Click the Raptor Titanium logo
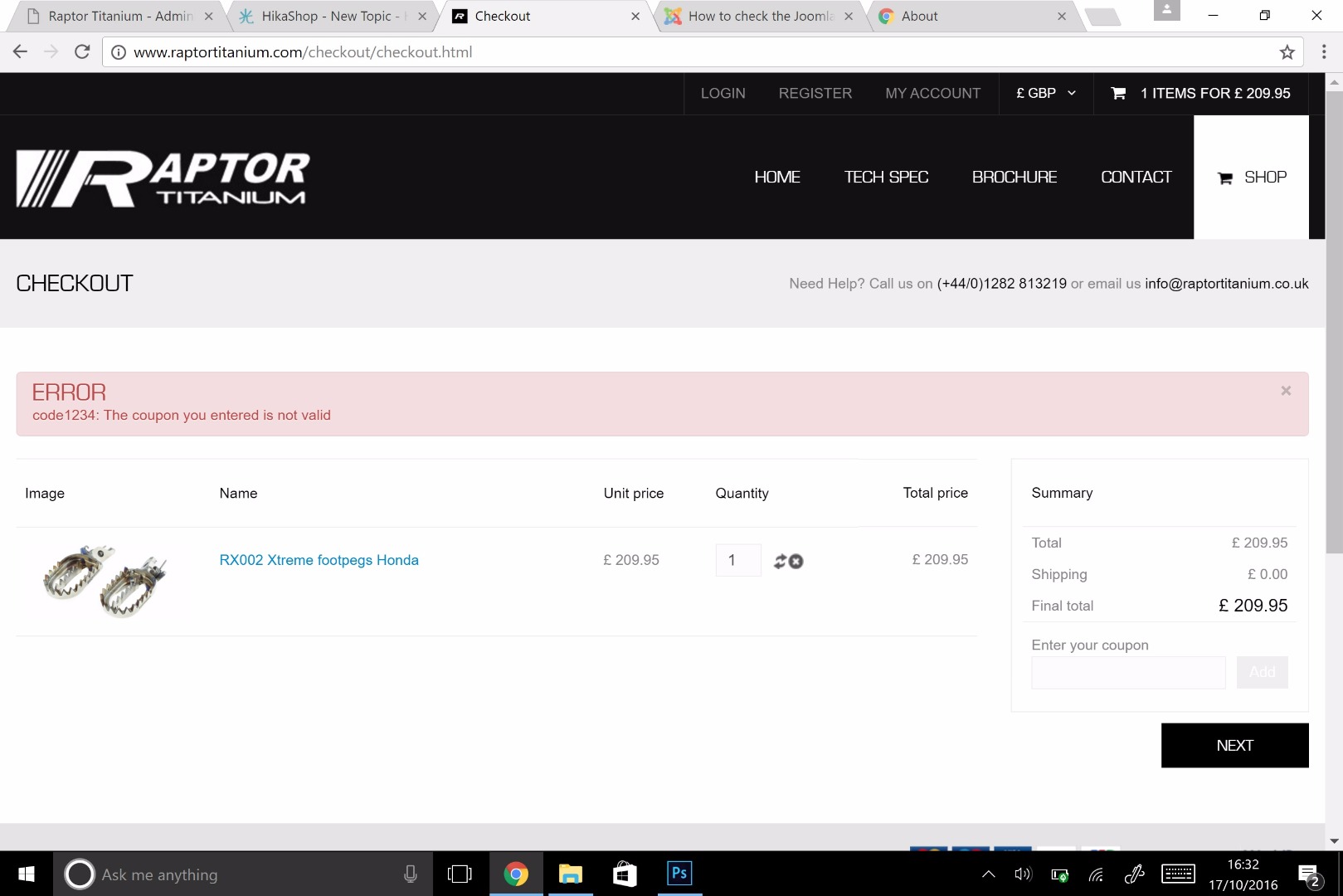 point(163,178)
